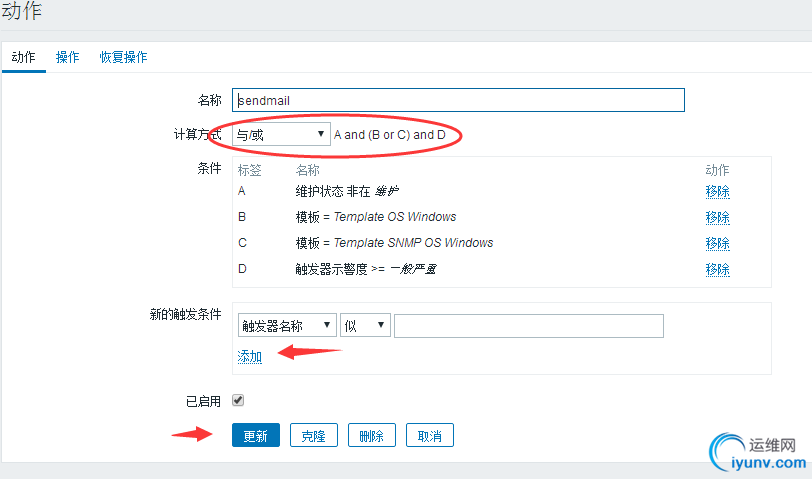Remove condition C (Template SNMP OS Windows)

click(717, 243)
